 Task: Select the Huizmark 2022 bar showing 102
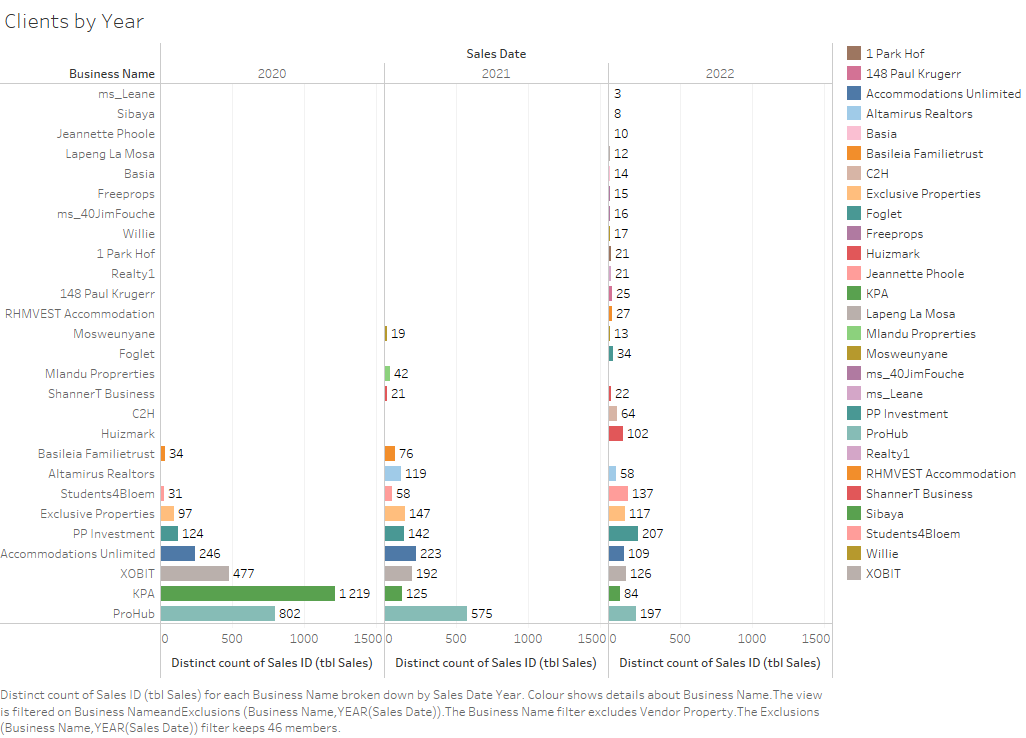click(x=616, y=434)
